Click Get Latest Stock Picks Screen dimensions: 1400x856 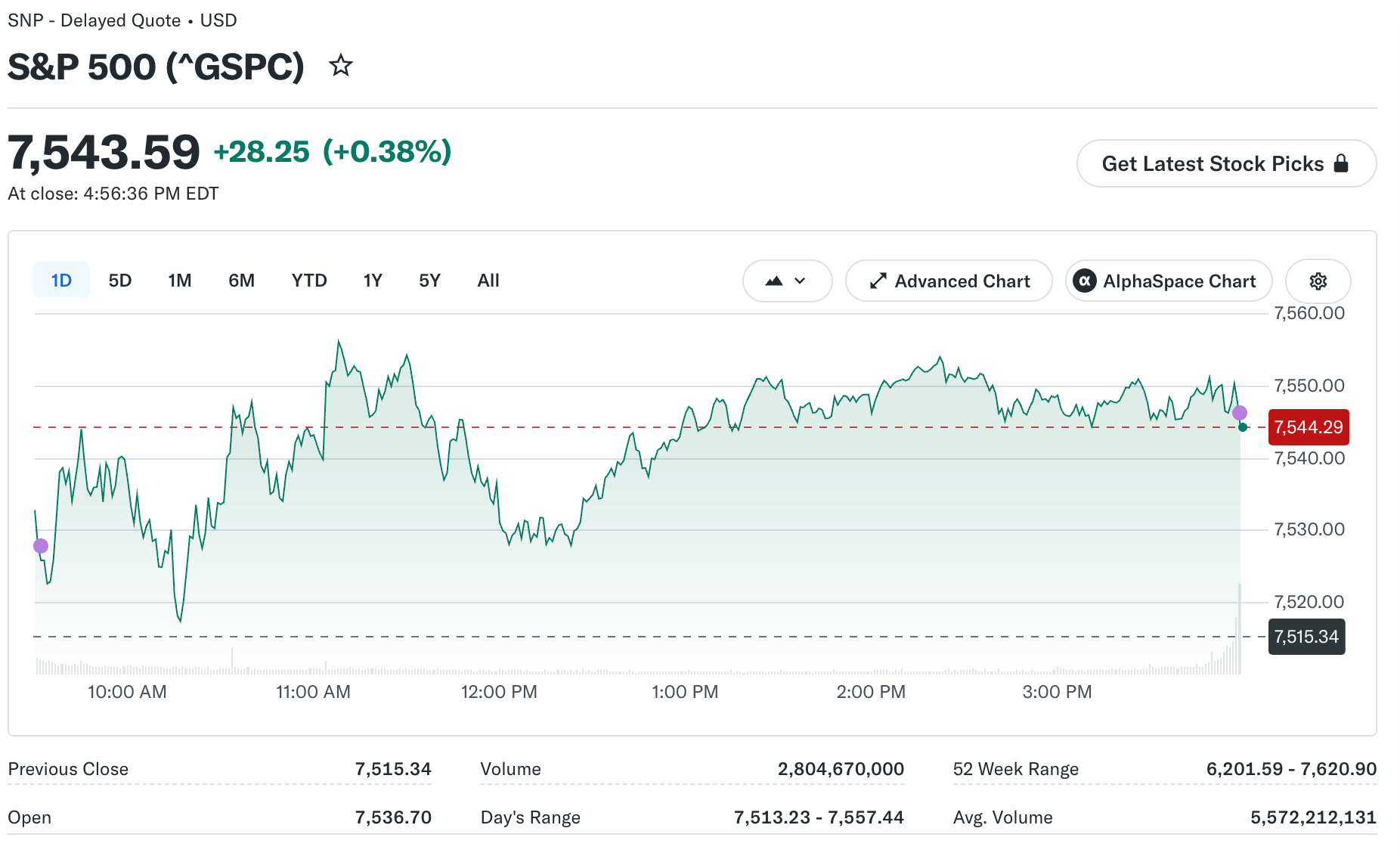[x=1226, y=163]
